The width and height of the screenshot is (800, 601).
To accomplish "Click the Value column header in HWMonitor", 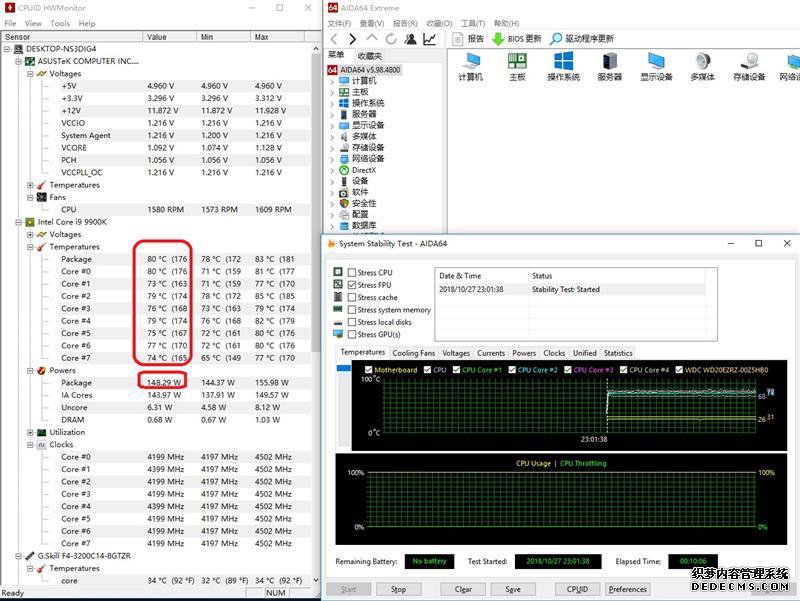I will pos(170,37).
